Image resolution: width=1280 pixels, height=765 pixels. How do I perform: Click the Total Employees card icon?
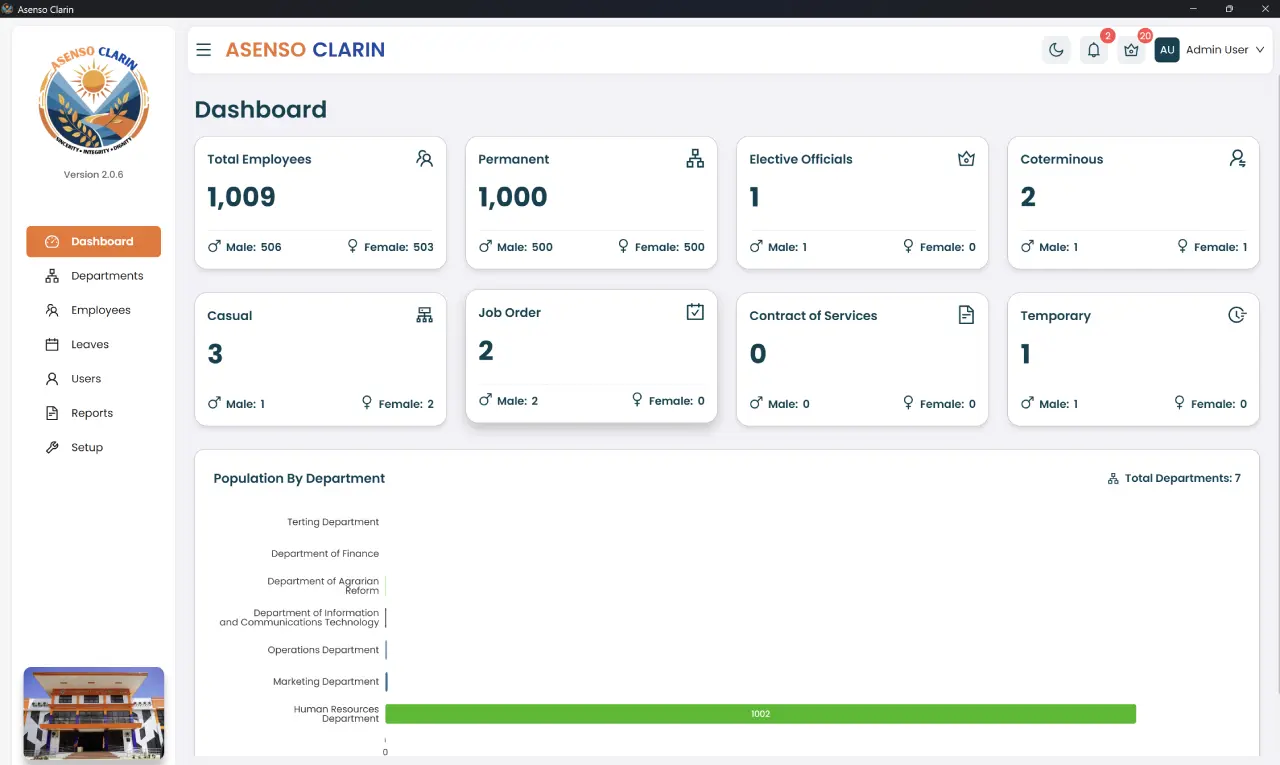[x=425, y=158]
